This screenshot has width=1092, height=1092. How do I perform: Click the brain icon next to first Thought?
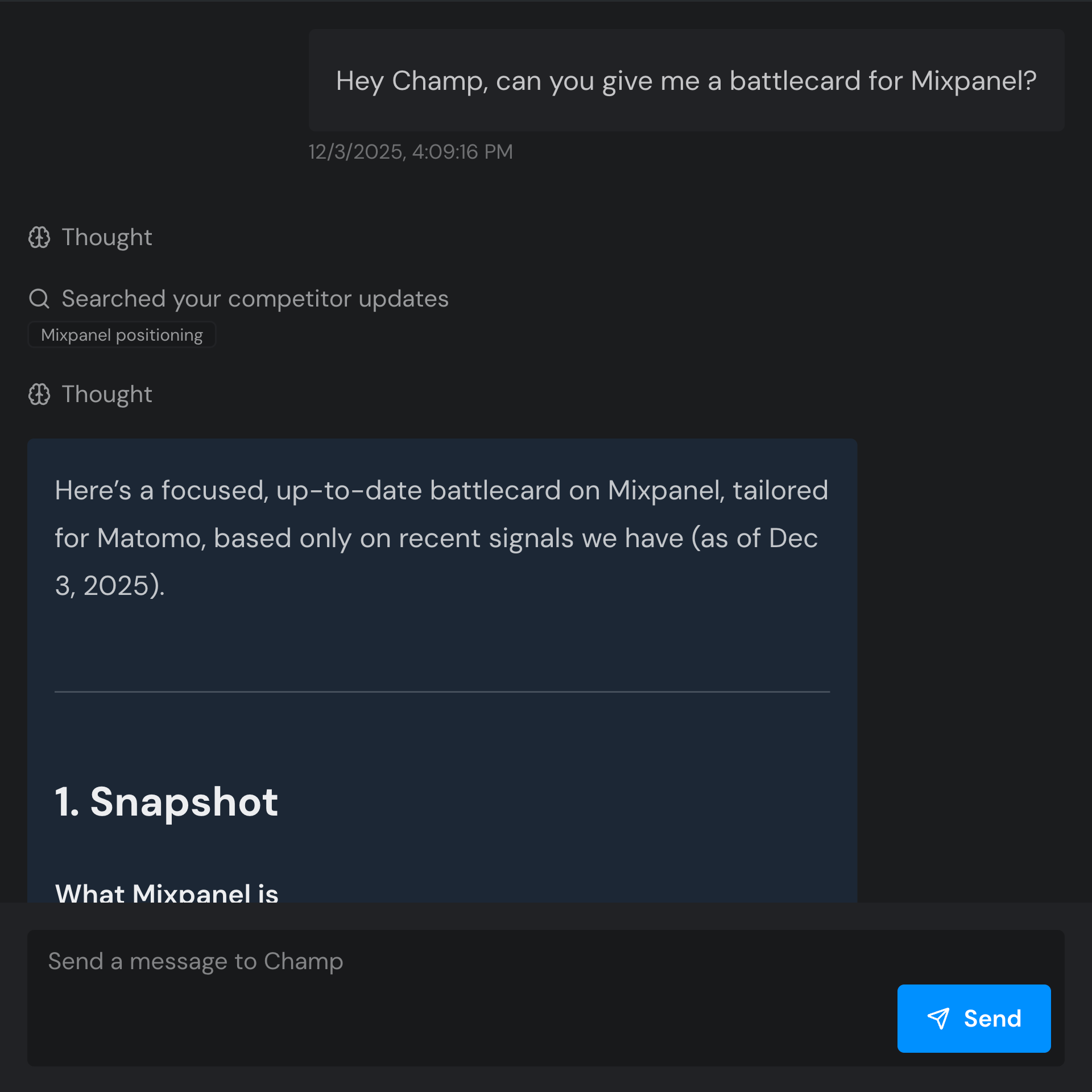click(39, 238)
